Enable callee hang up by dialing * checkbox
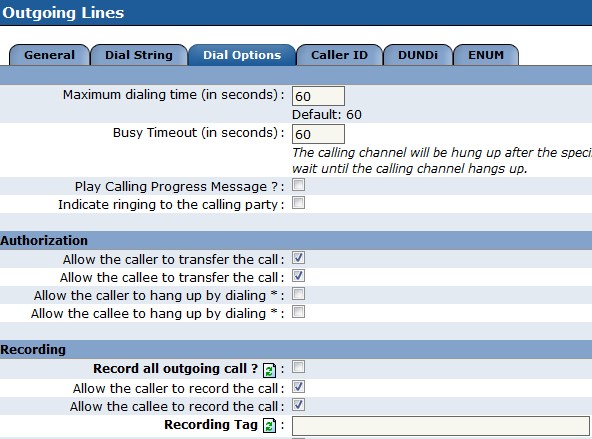592x439 pixels. pyautogui.click(x=299, y=312)
